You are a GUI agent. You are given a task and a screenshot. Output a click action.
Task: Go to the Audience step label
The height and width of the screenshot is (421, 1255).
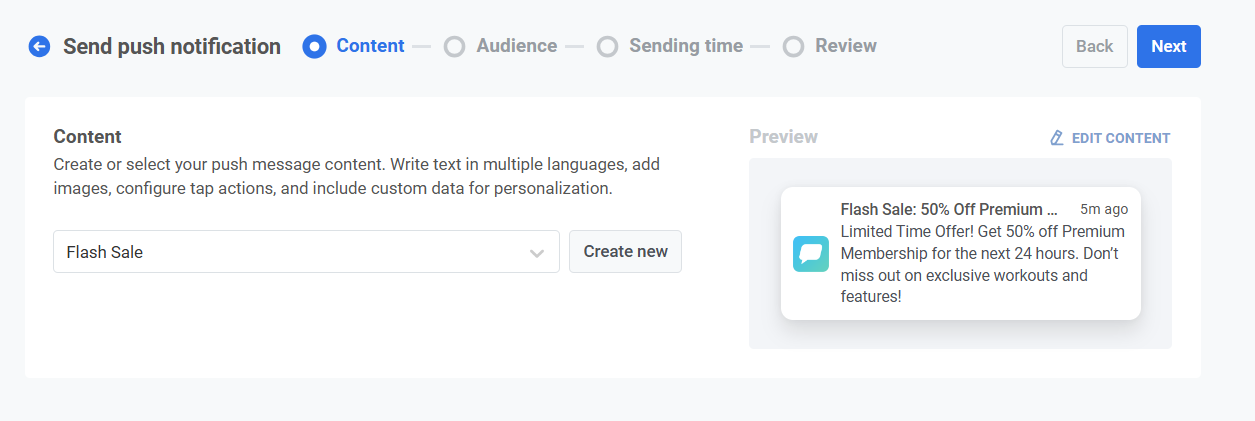[x=516, y=46]
